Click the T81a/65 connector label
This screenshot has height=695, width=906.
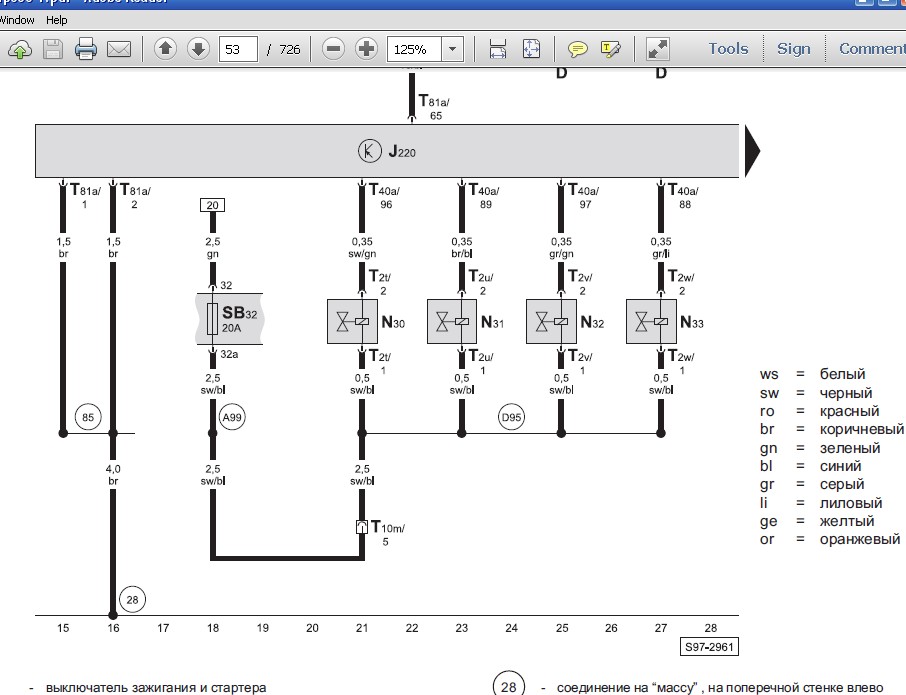point(434,107)
